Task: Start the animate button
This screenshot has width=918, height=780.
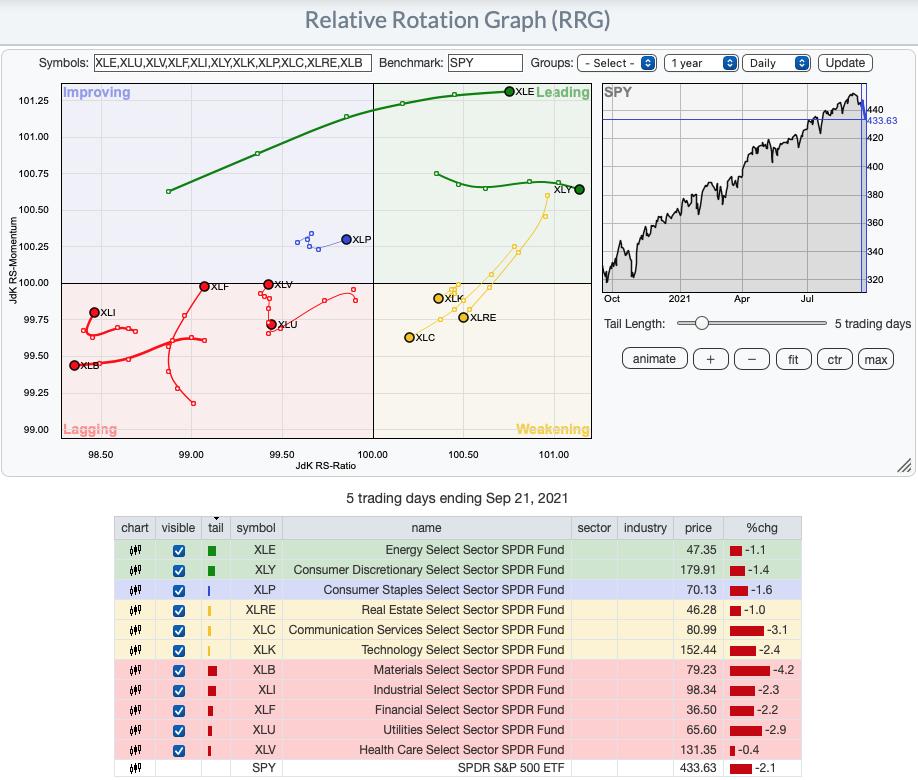Action: tap(654, 359)
